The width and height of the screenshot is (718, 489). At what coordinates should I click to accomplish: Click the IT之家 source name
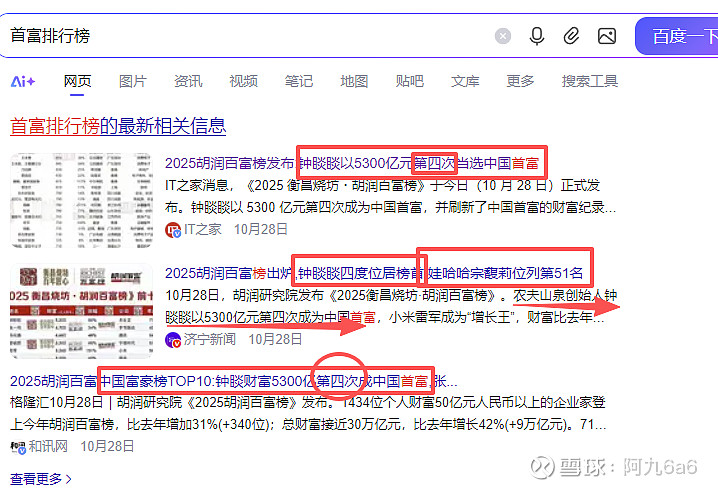203,229
